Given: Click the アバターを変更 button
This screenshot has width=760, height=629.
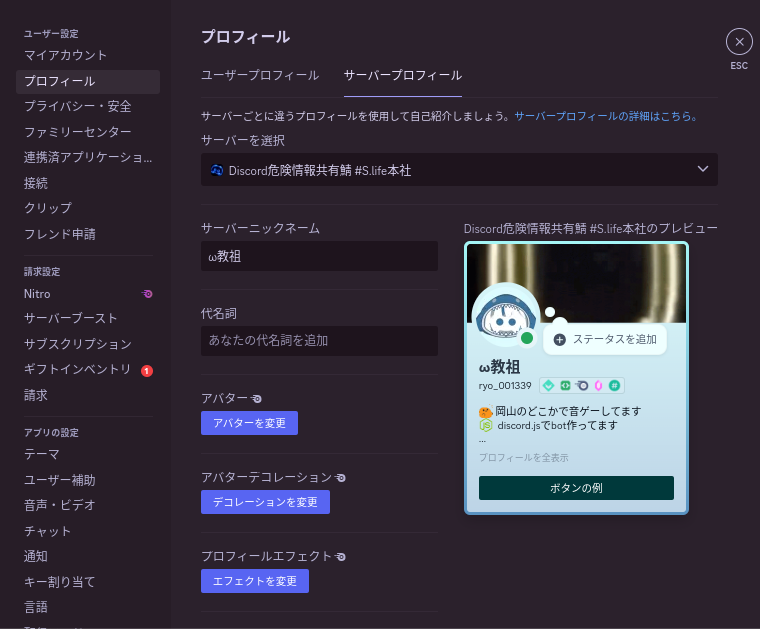Looking at the screenshot, I should coord(249,423).
